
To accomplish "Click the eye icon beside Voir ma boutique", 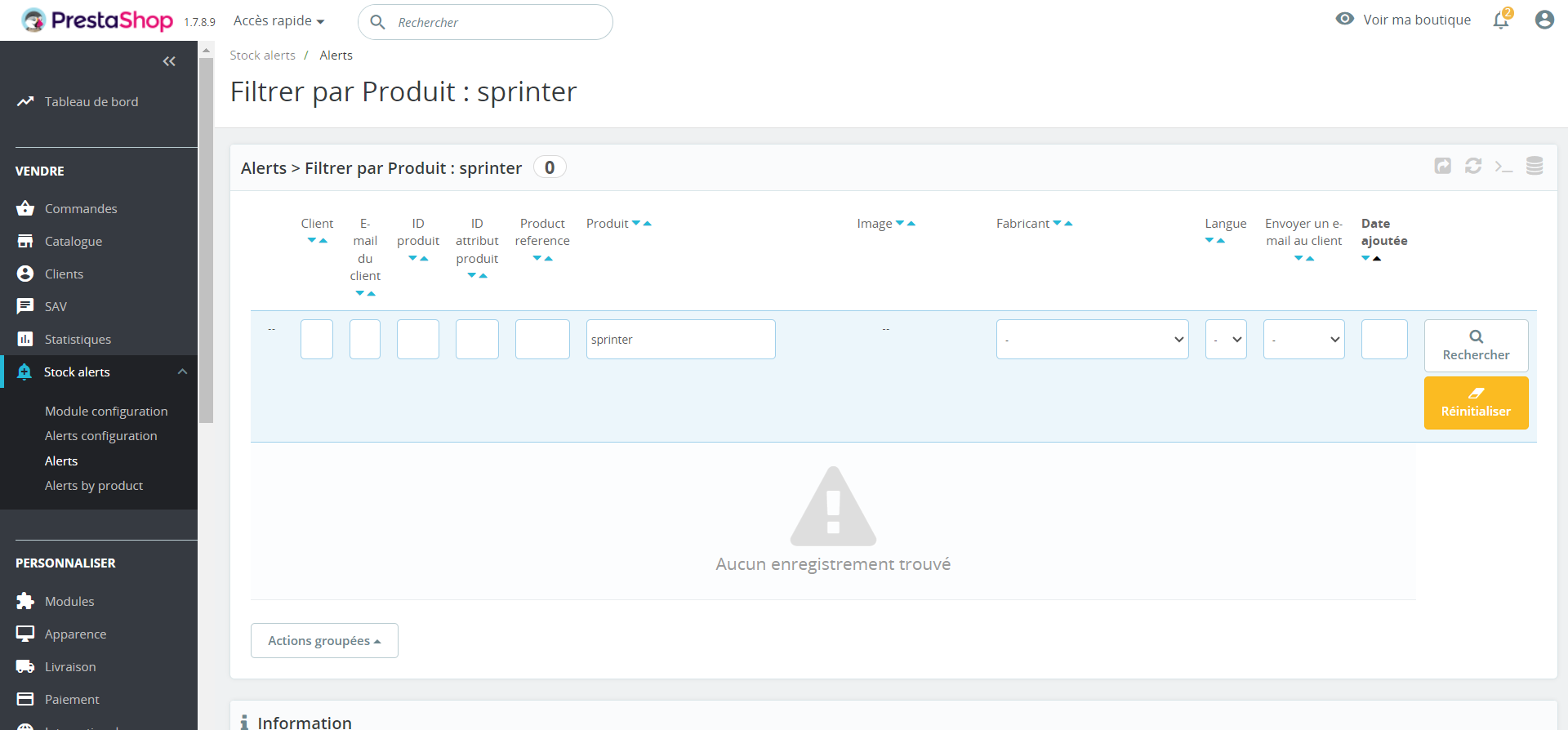I will point(1344,19).
